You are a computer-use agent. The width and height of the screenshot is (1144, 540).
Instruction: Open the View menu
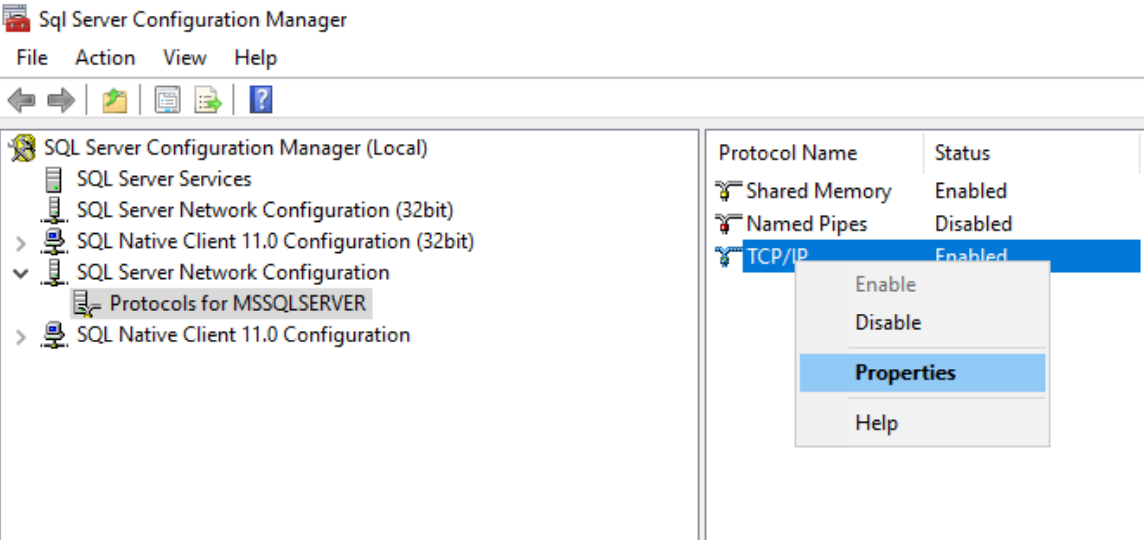pos(185,58)
